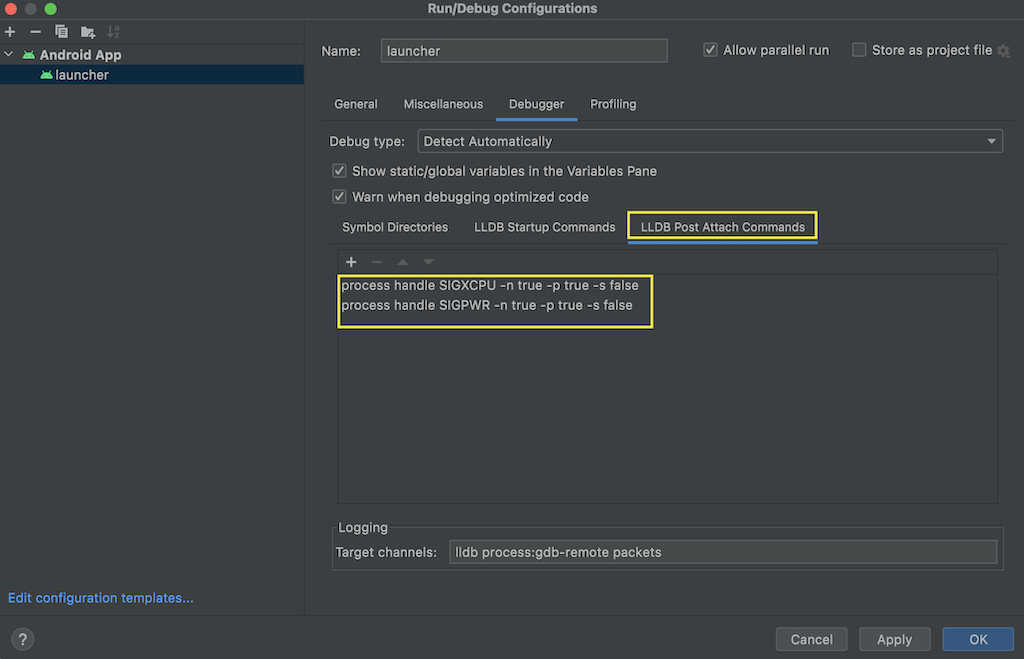Open the Debug type dropdown
Screen dimensions: 1024x659
[x=710, y=141]
